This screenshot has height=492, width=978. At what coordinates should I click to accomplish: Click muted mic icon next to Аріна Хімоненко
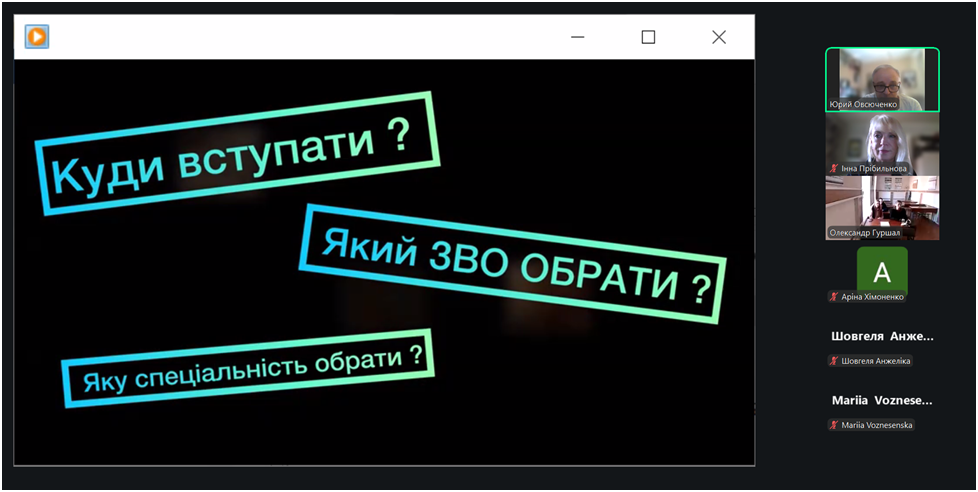(833, 297)
